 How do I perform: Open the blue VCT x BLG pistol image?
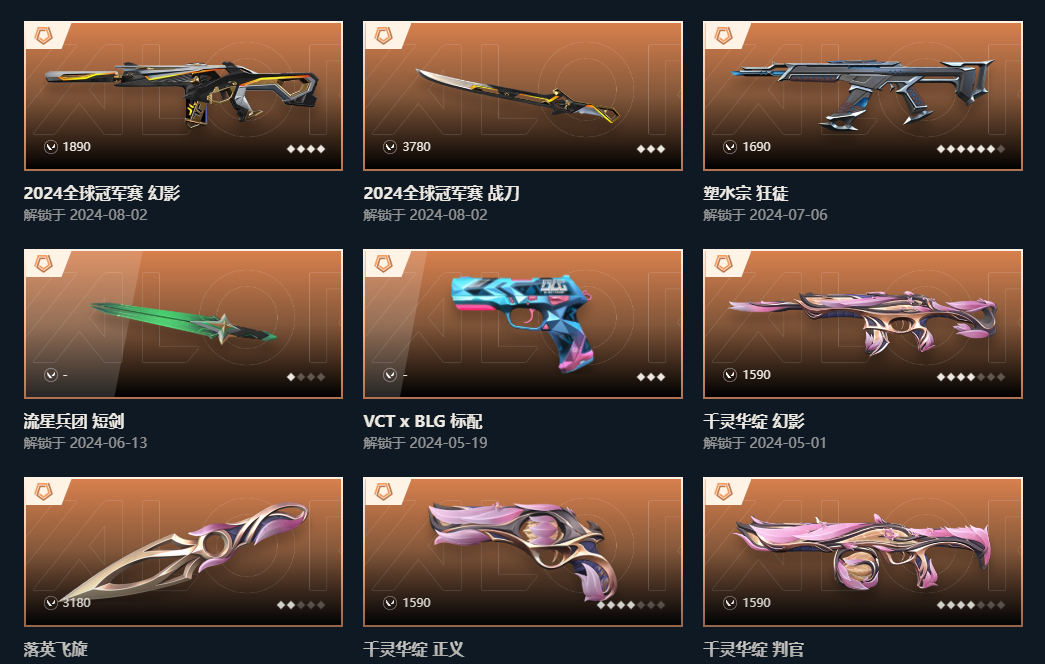522,321
